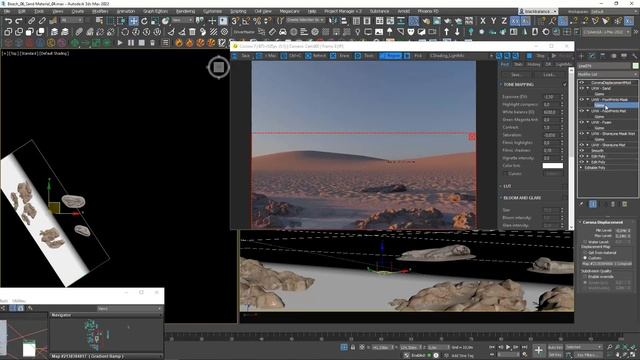Click first fire icon in third toolbar row
The width and height of the screenshot is (640, 360).
179,42
